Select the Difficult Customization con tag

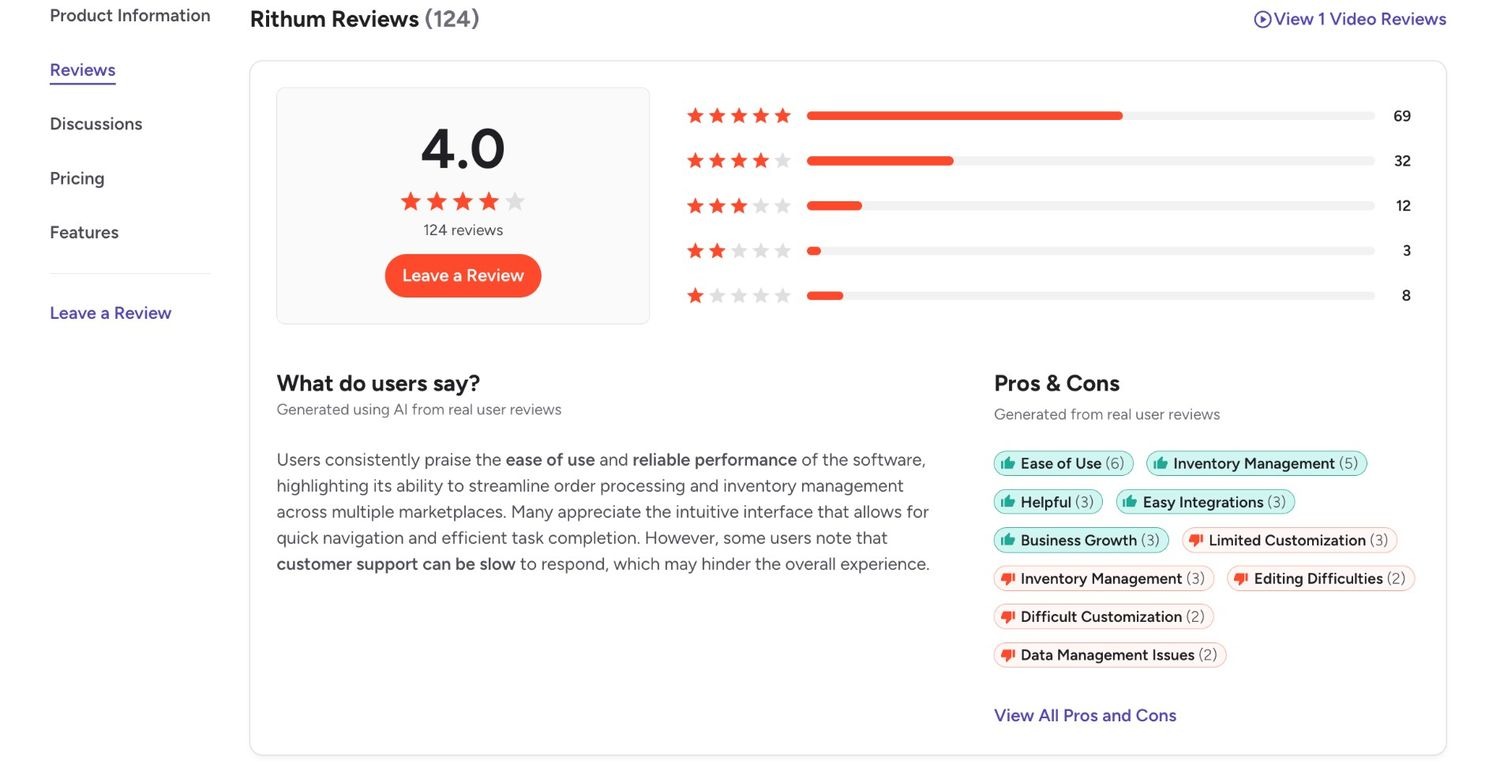(x=1104, y=617)
